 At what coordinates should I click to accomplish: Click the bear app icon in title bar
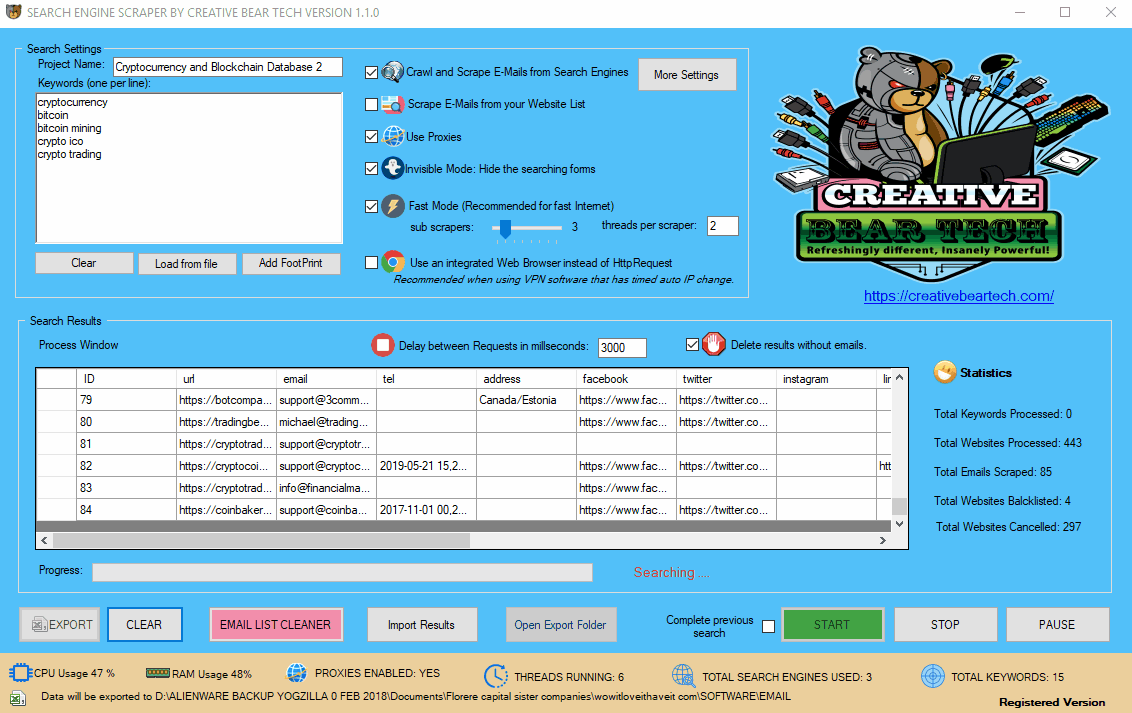[14, 12]
